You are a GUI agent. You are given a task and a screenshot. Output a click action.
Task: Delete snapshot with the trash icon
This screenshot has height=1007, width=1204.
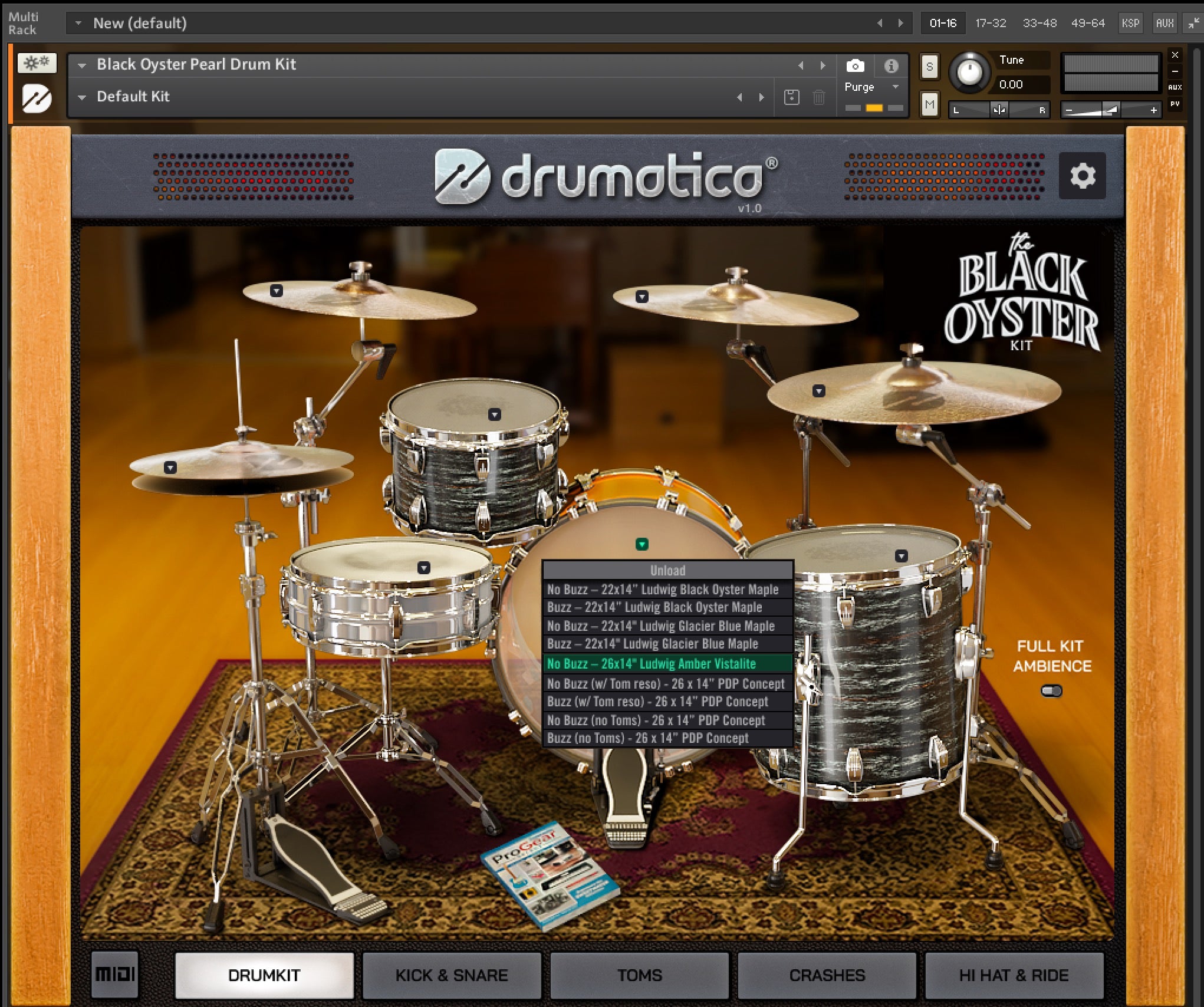point(818,97)
